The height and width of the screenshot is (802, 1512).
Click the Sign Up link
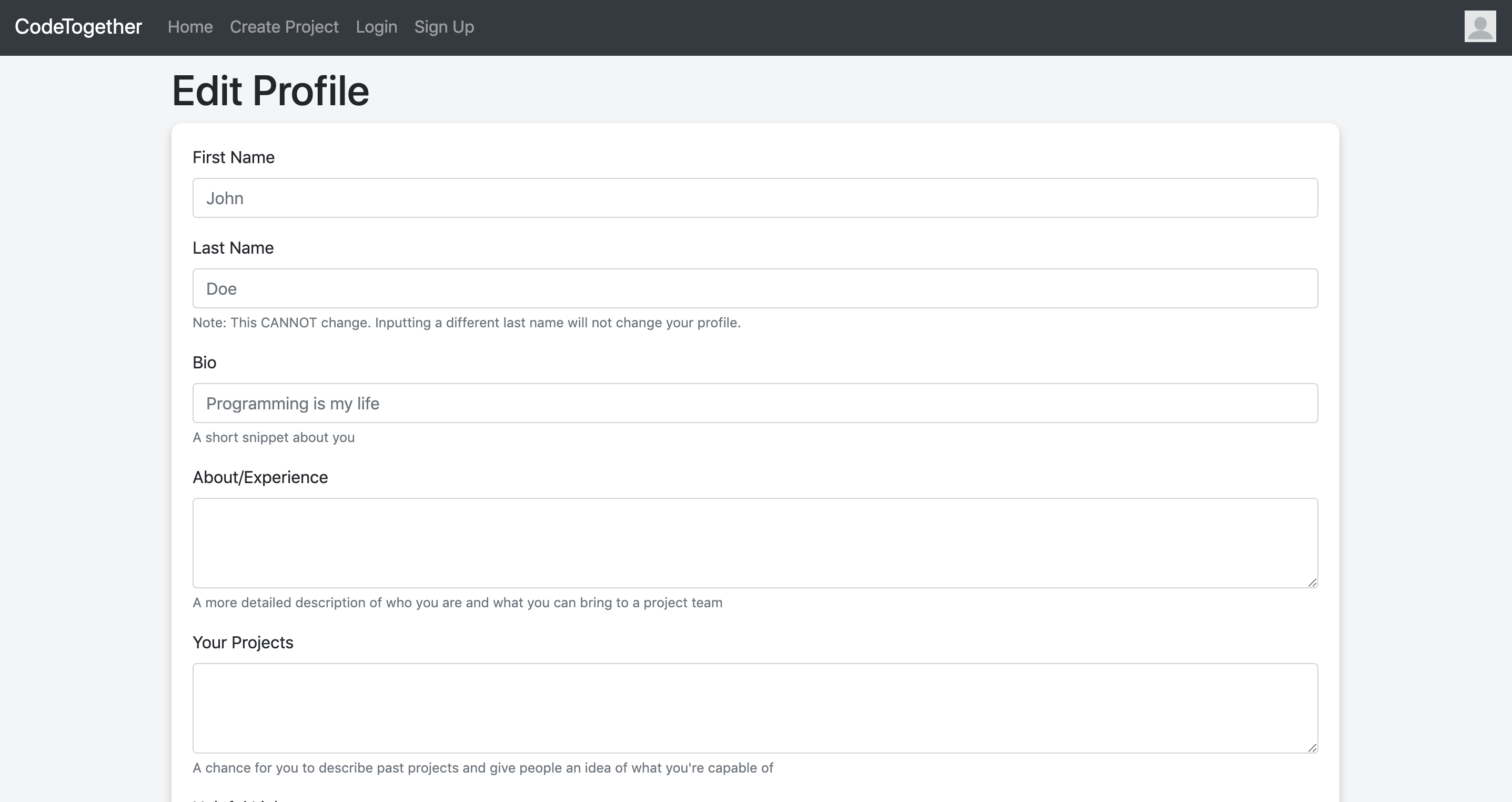pos(445,27)
